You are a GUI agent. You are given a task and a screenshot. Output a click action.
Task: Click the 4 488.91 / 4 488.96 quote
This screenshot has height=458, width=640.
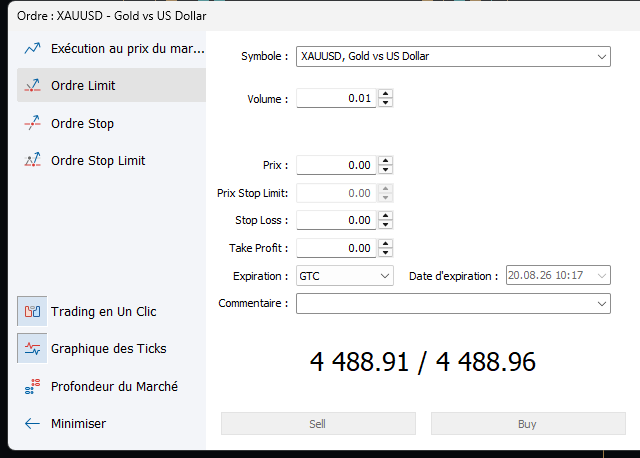coord(422,362)
